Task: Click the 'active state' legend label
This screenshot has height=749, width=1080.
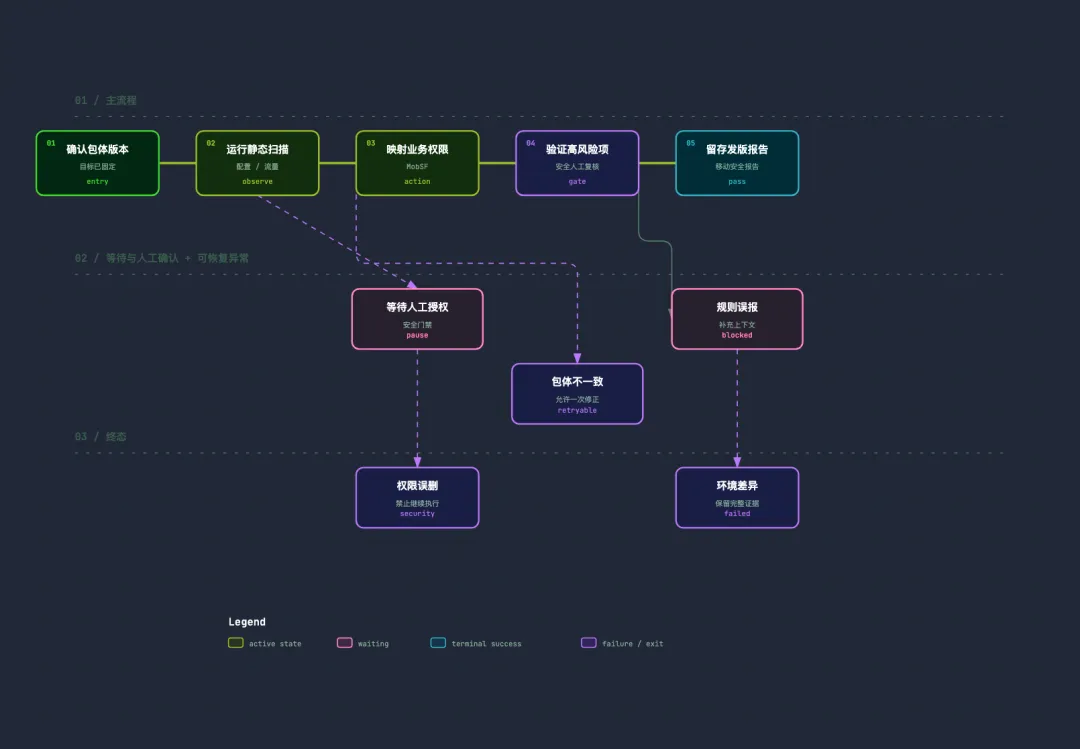Action: [275, 644]
